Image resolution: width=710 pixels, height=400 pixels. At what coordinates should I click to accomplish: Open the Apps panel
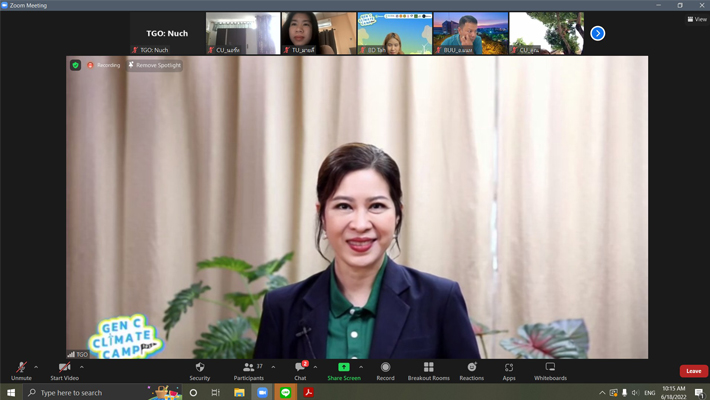509,371
